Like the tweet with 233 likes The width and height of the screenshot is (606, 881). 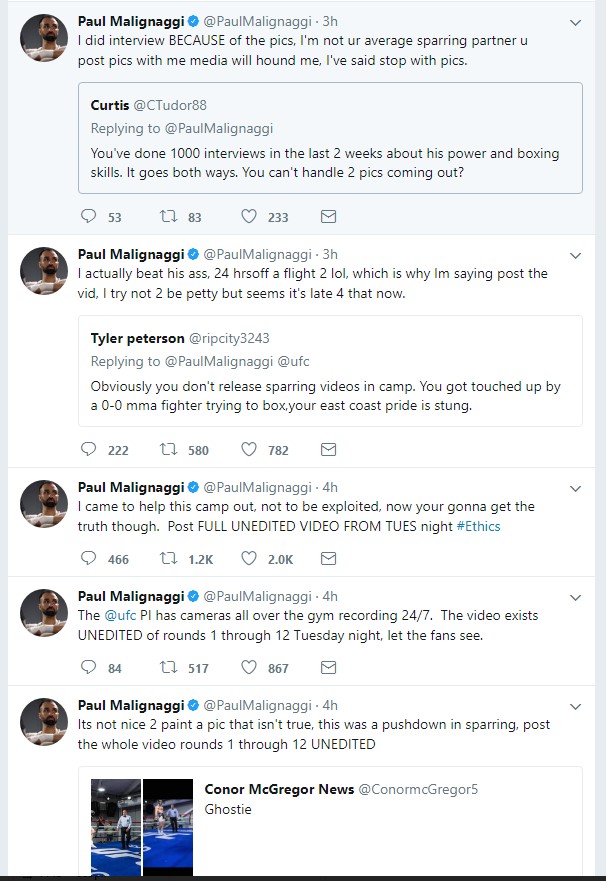tap(249, 216)
